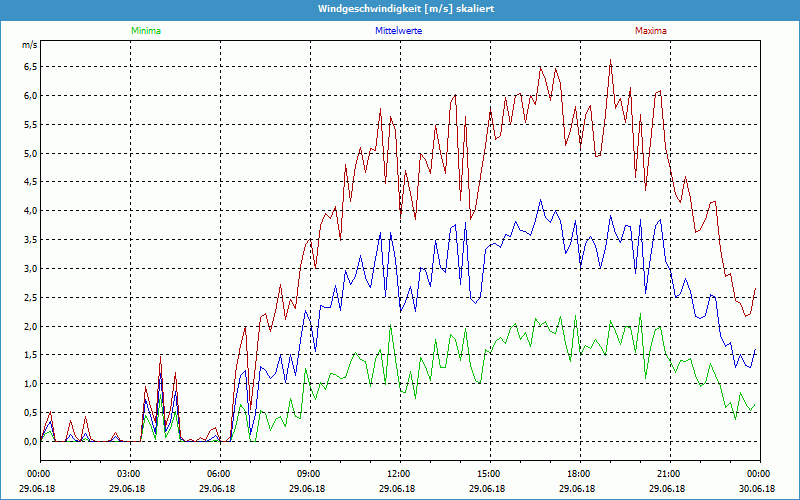Click the 12:00 time marker on the x-axis
Screen dimensions: 800x500
(x=398, y=473)
